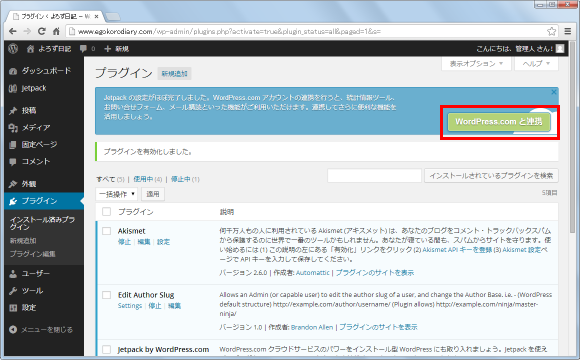Check the Edit Author Slug checkbox
Image resolution: width=580 pixels, height=360 pixels.
(107, 295)
